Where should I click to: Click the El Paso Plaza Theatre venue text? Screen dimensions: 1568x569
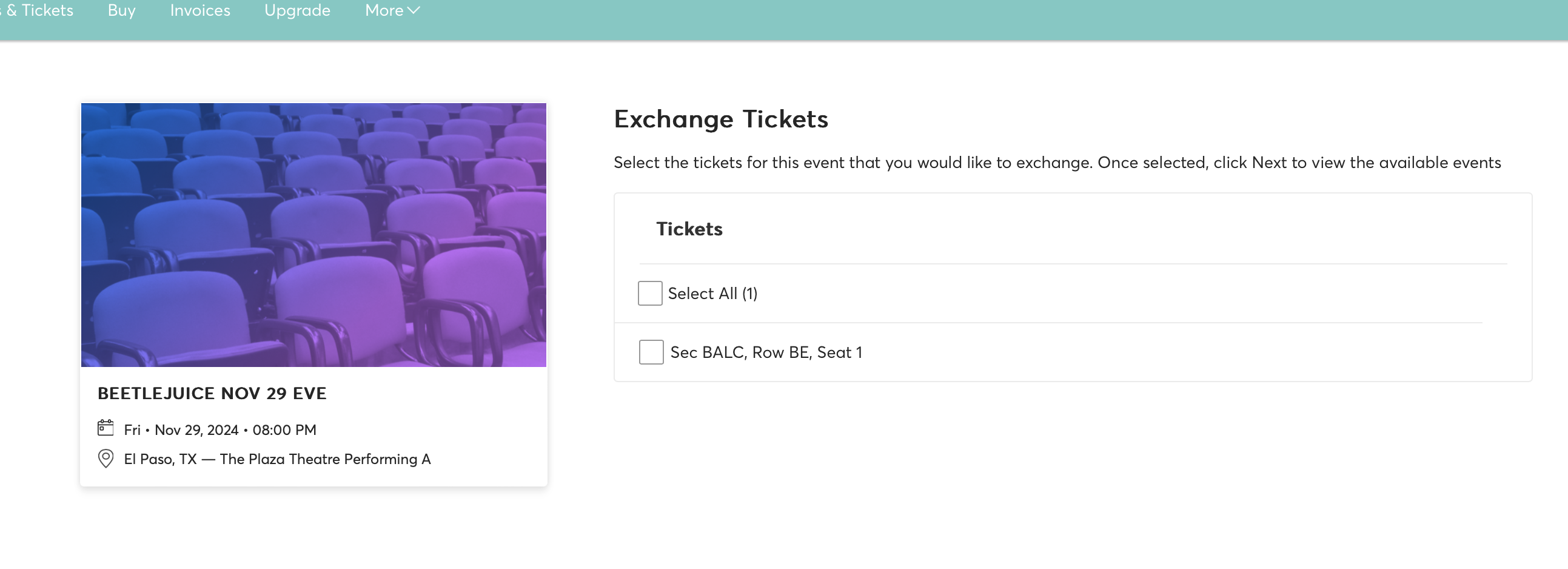point(277,459)
